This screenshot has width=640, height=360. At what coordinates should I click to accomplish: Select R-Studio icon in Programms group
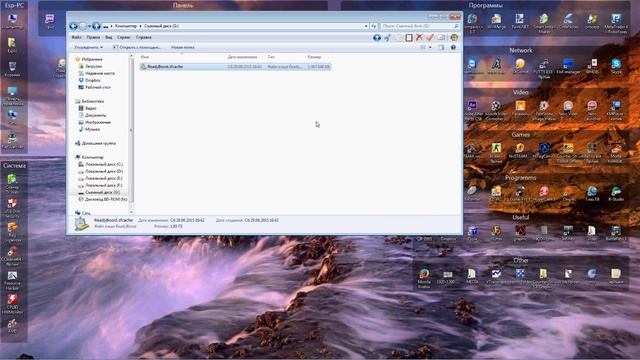tap(616, 193)
